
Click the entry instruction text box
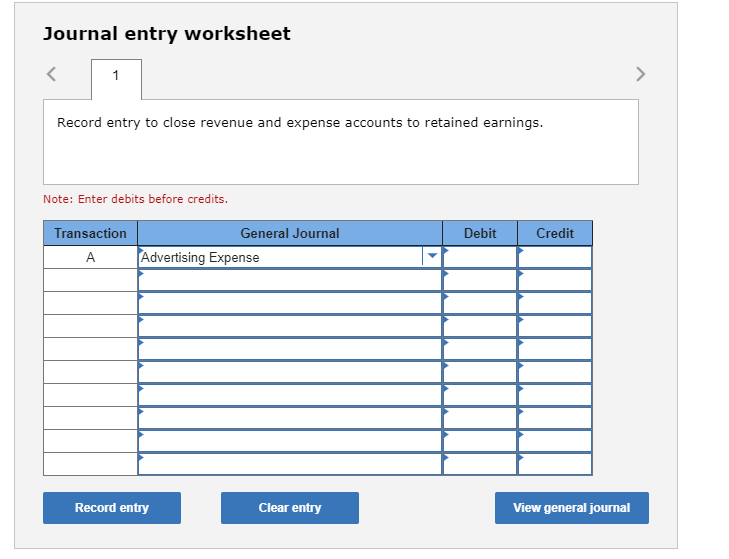[341, 142]
